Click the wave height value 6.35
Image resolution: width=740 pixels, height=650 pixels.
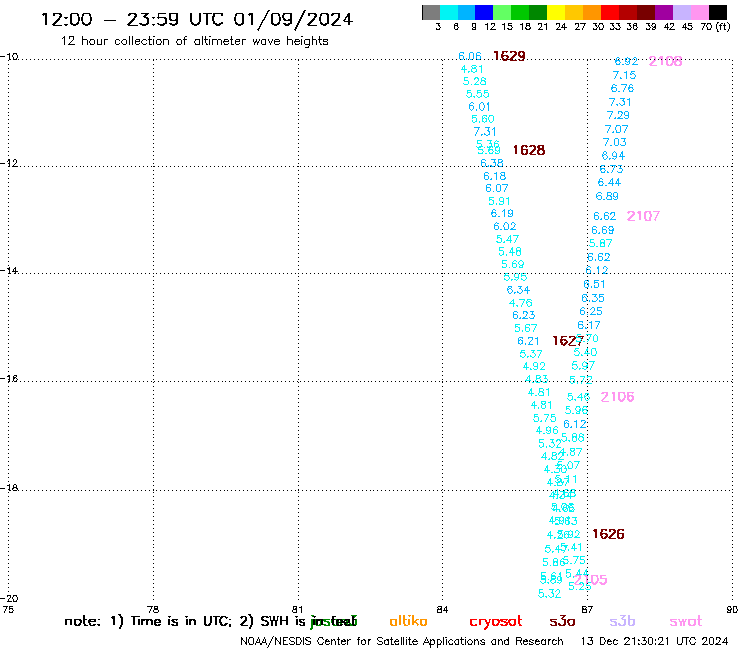point(593,298)
